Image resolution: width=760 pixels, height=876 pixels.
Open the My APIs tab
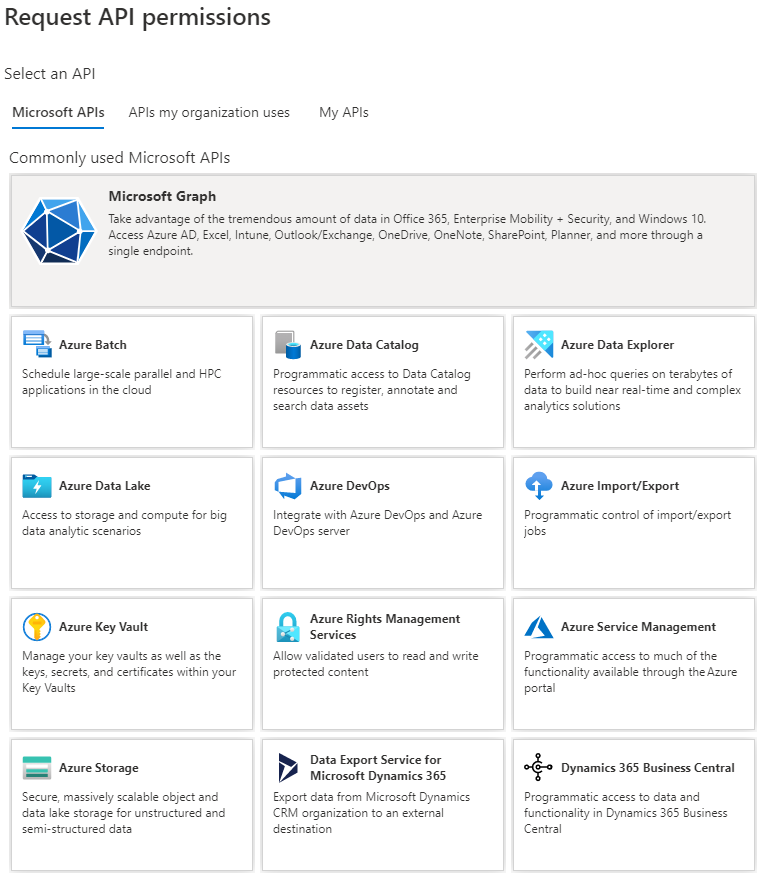click(343, 112)
